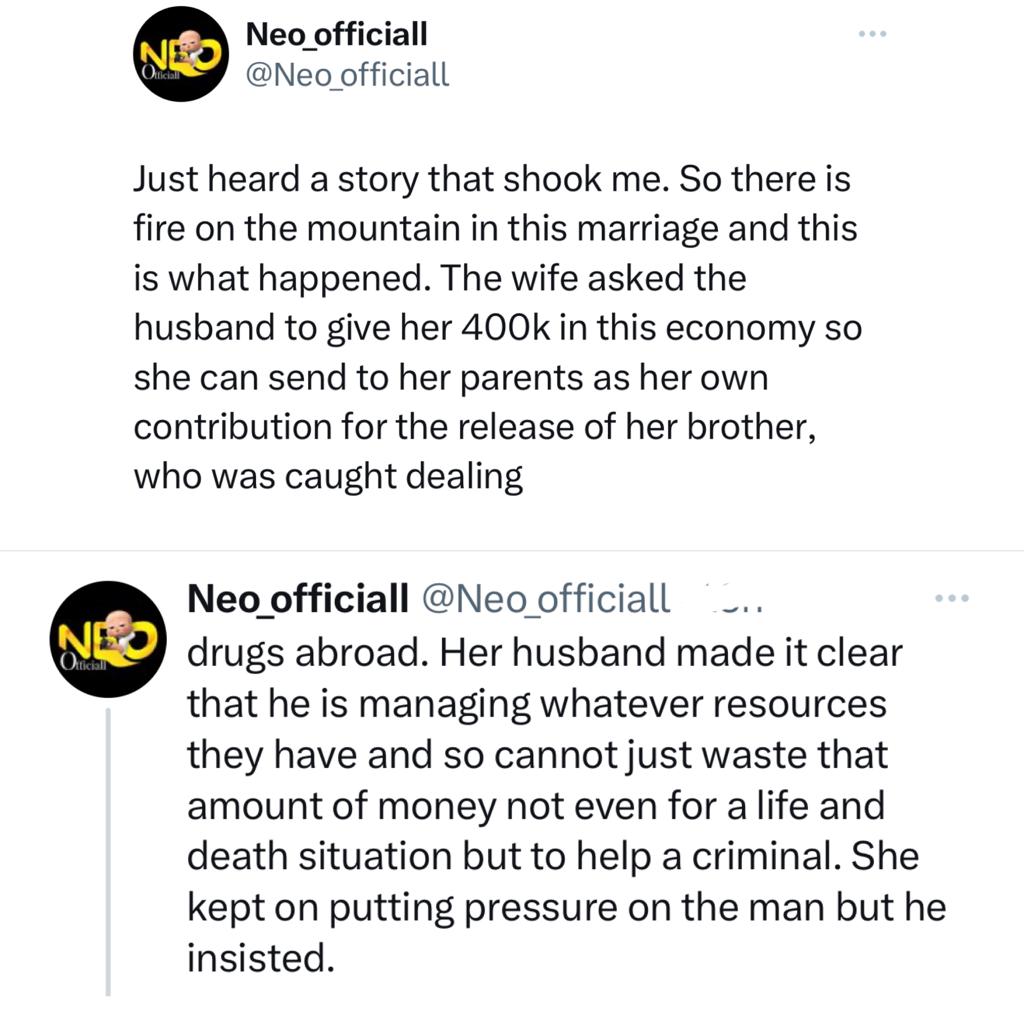Click the words "who was caught dealing"
The height and width of the screenshot is (1024, 1024).
328,477
